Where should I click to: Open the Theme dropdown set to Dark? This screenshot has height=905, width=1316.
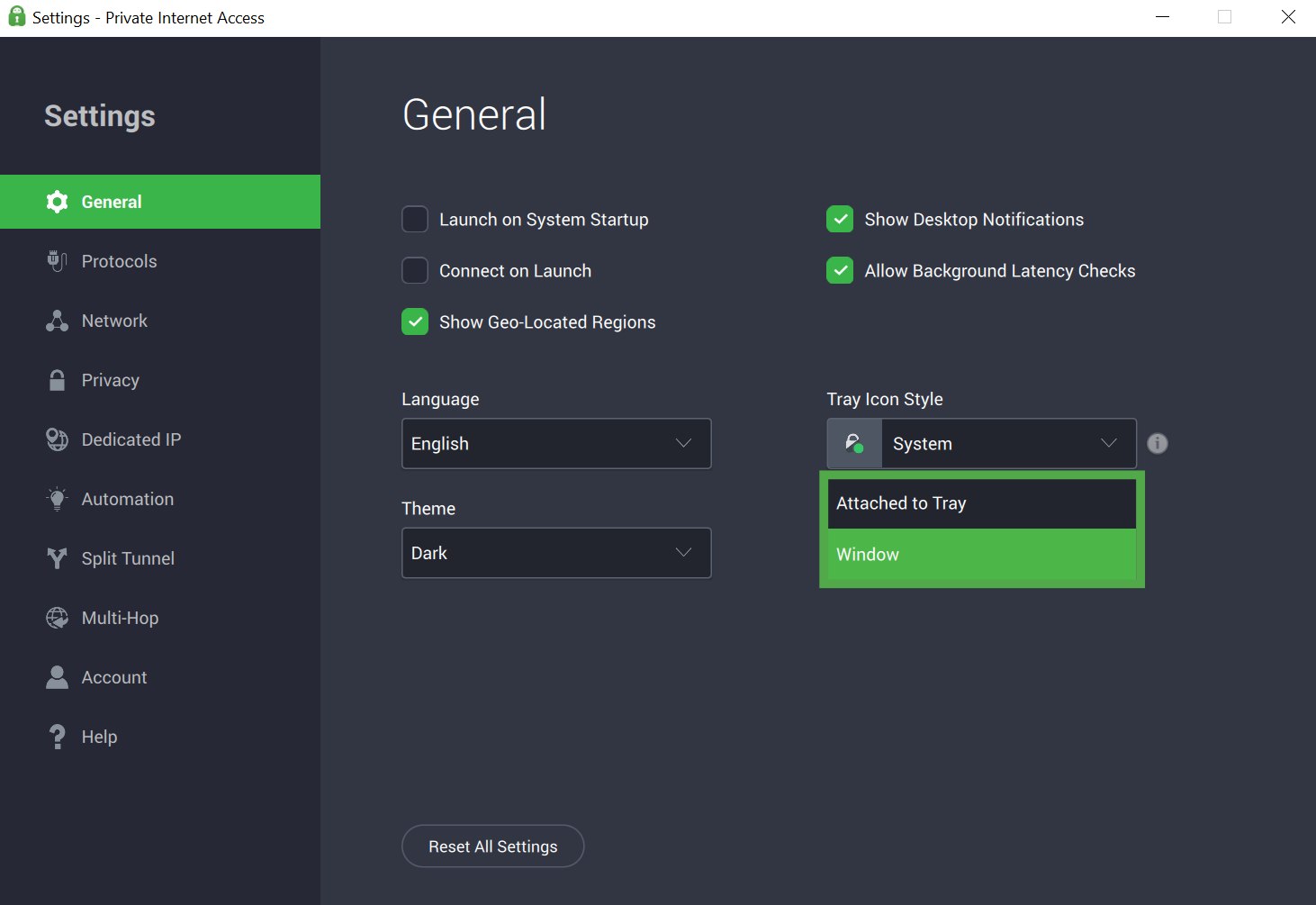tap(556, 553)
